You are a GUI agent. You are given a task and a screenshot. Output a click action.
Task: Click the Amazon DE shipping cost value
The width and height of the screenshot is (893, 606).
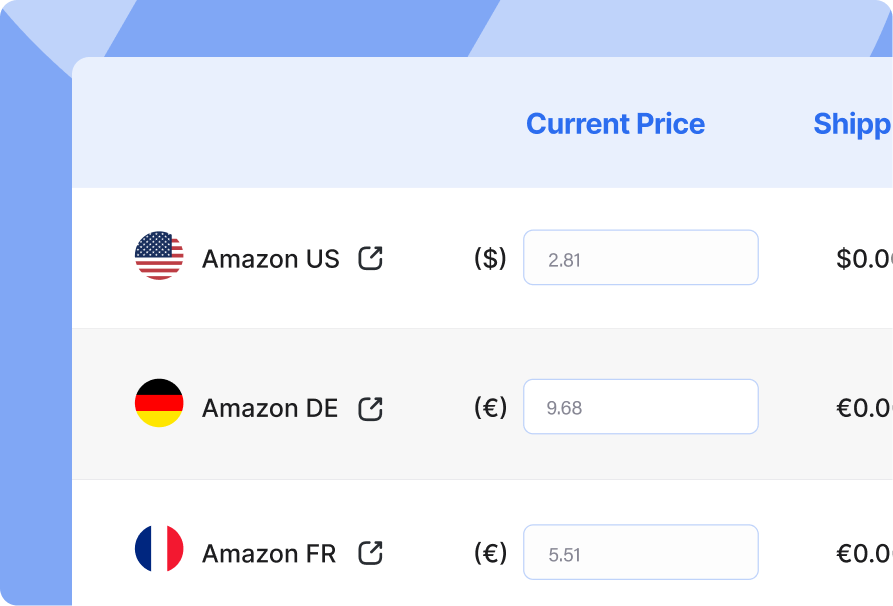pos(864,408)
